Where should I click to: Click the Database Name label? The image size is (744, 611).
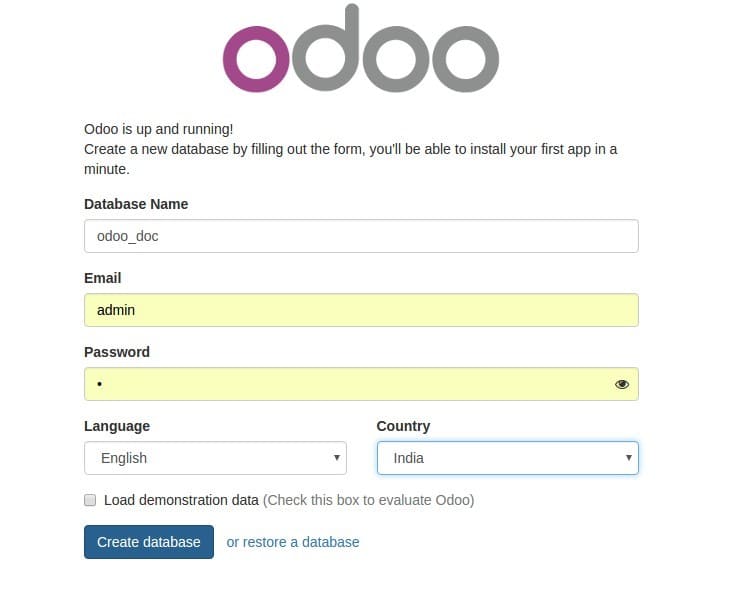tap(136, 204)
